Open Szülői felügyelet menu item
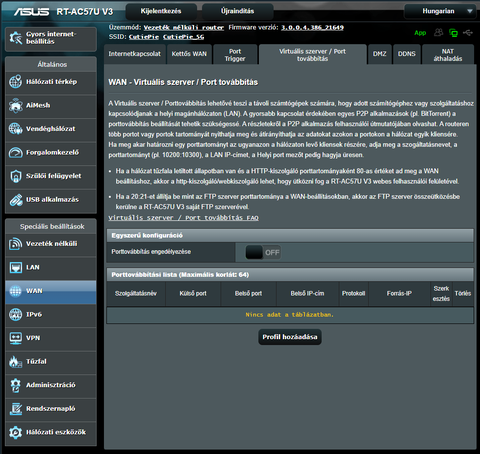Image resolution: width=480 pixels, height=454 pixels. click(x=51, y=176)
